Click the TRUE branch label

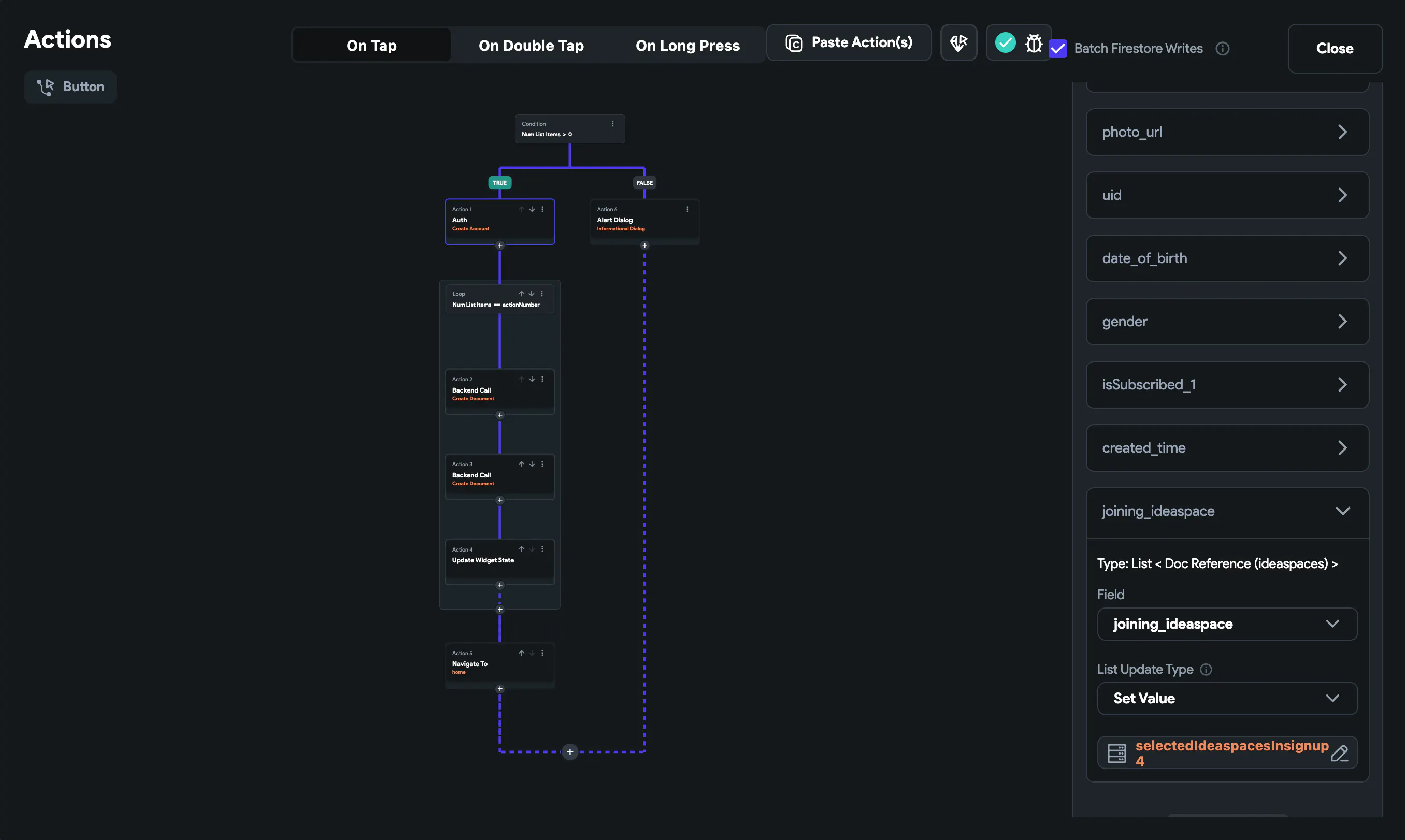pos(499,183)
